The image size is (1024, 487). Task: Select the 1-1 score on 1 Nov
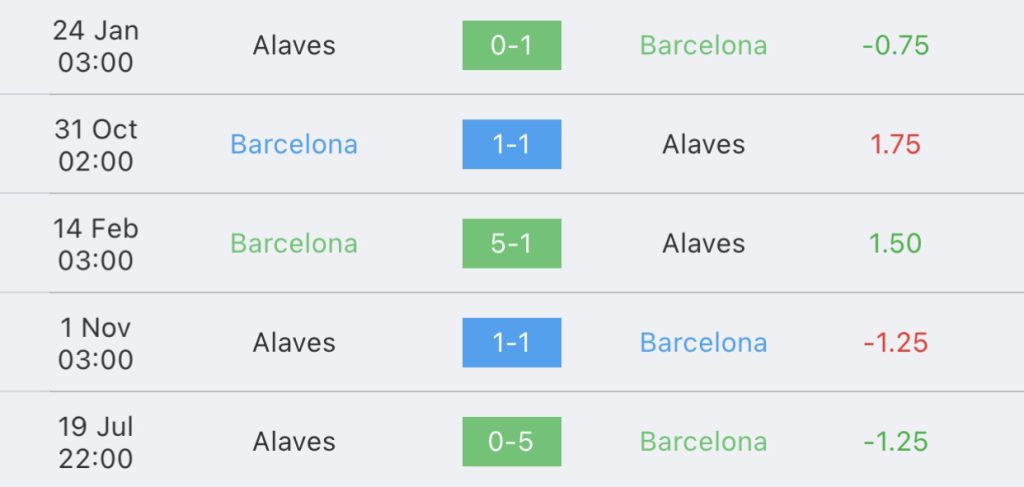coord(511,343)
